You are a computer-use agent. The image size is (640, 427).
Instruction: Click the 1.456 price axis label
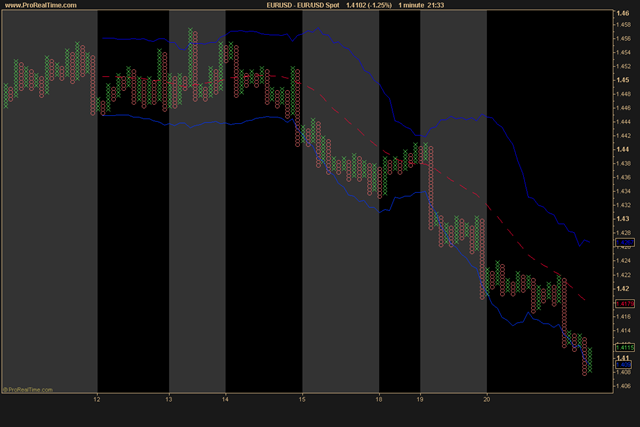coord(624,39)
